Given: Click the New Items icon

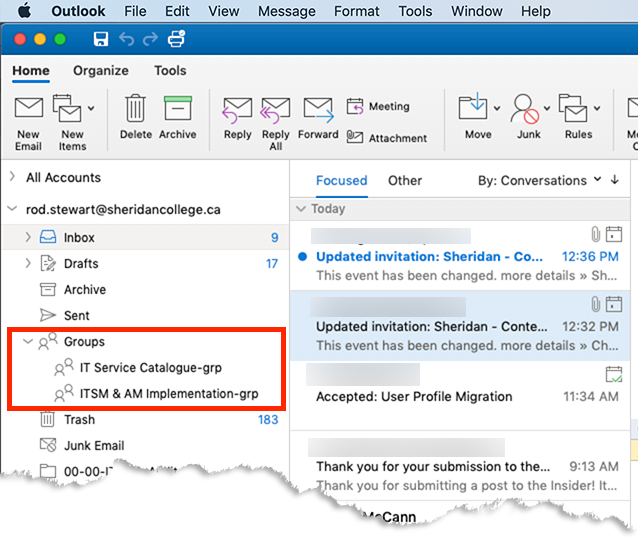Looking at the screenshot, I should tap(67, 109).
